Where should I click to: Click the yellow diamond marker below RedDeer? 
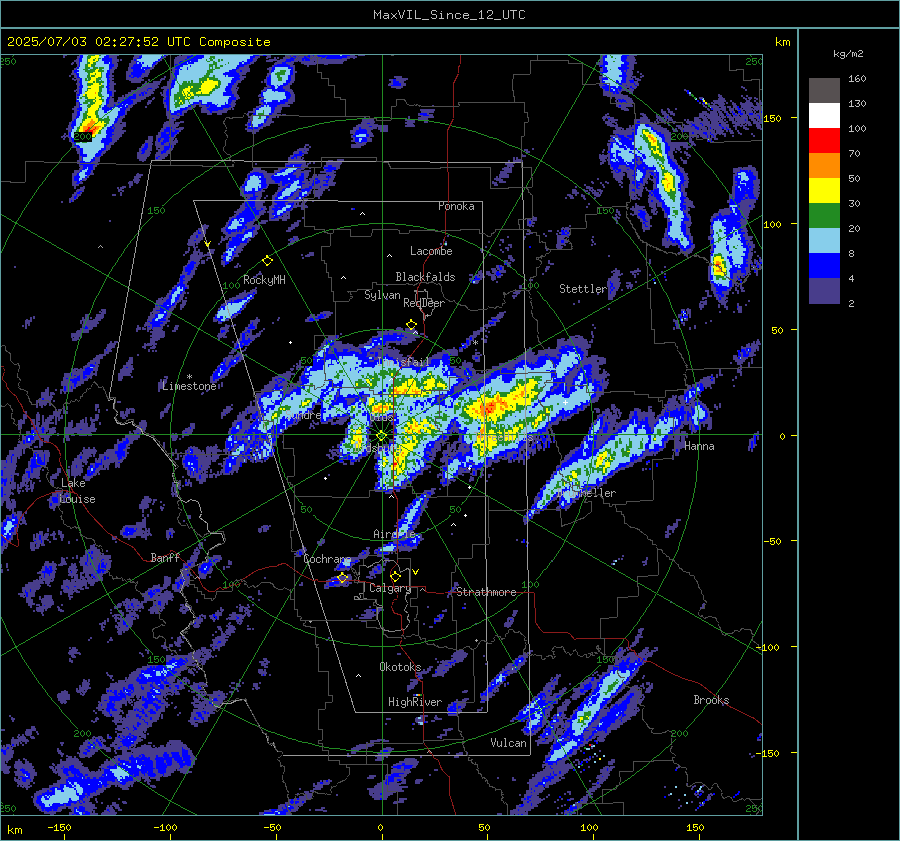coord(412,325)
